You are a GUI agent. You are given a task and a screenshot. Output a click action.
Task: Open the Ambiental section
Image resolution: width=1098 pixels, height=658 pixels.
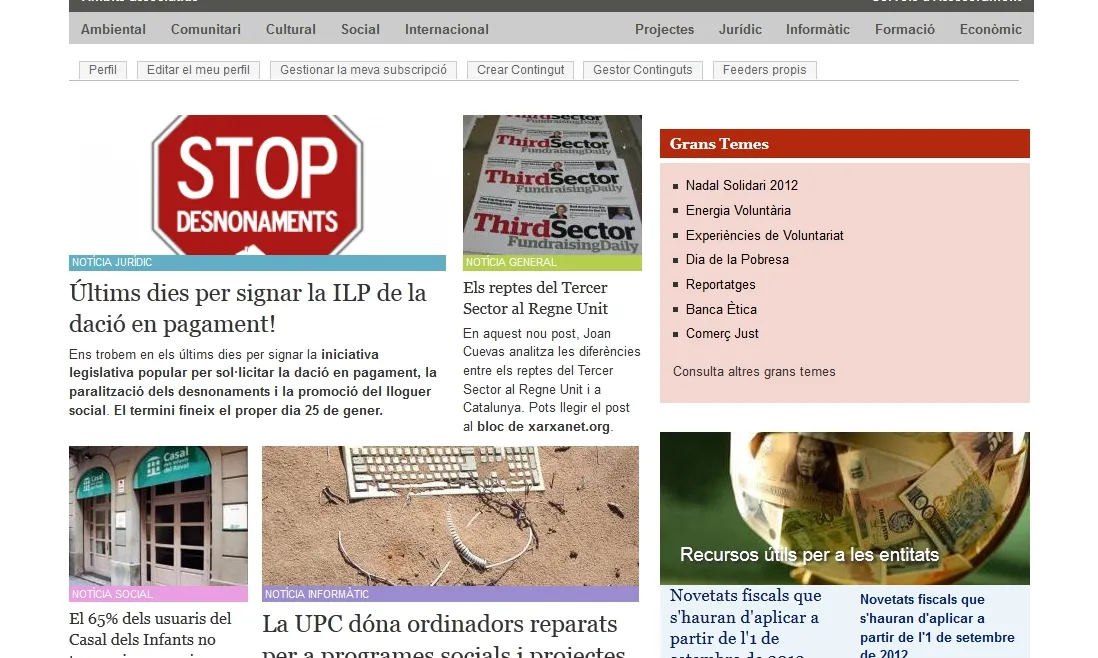coord(113,29)
